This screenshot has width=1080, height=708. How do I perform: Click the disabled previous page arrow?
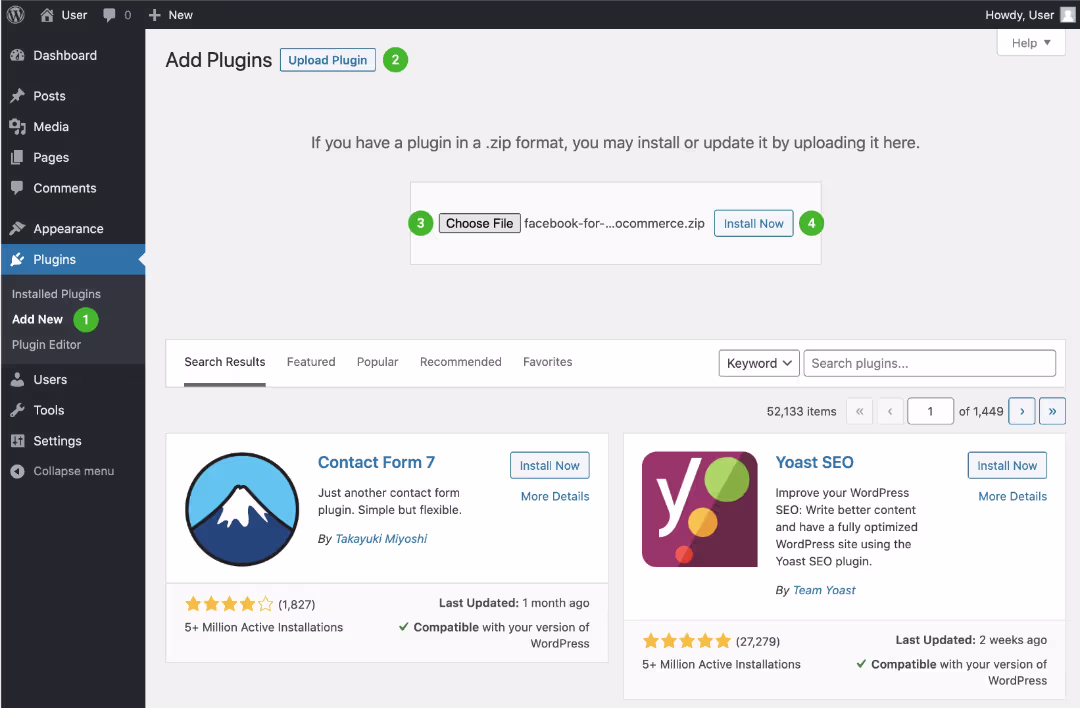890,411
